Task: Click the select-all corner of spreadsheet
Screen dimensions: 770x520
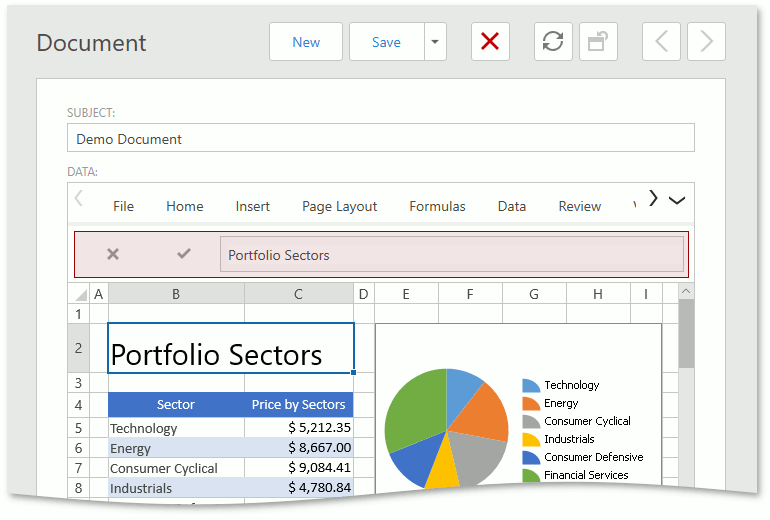Action: click(79, 294)
